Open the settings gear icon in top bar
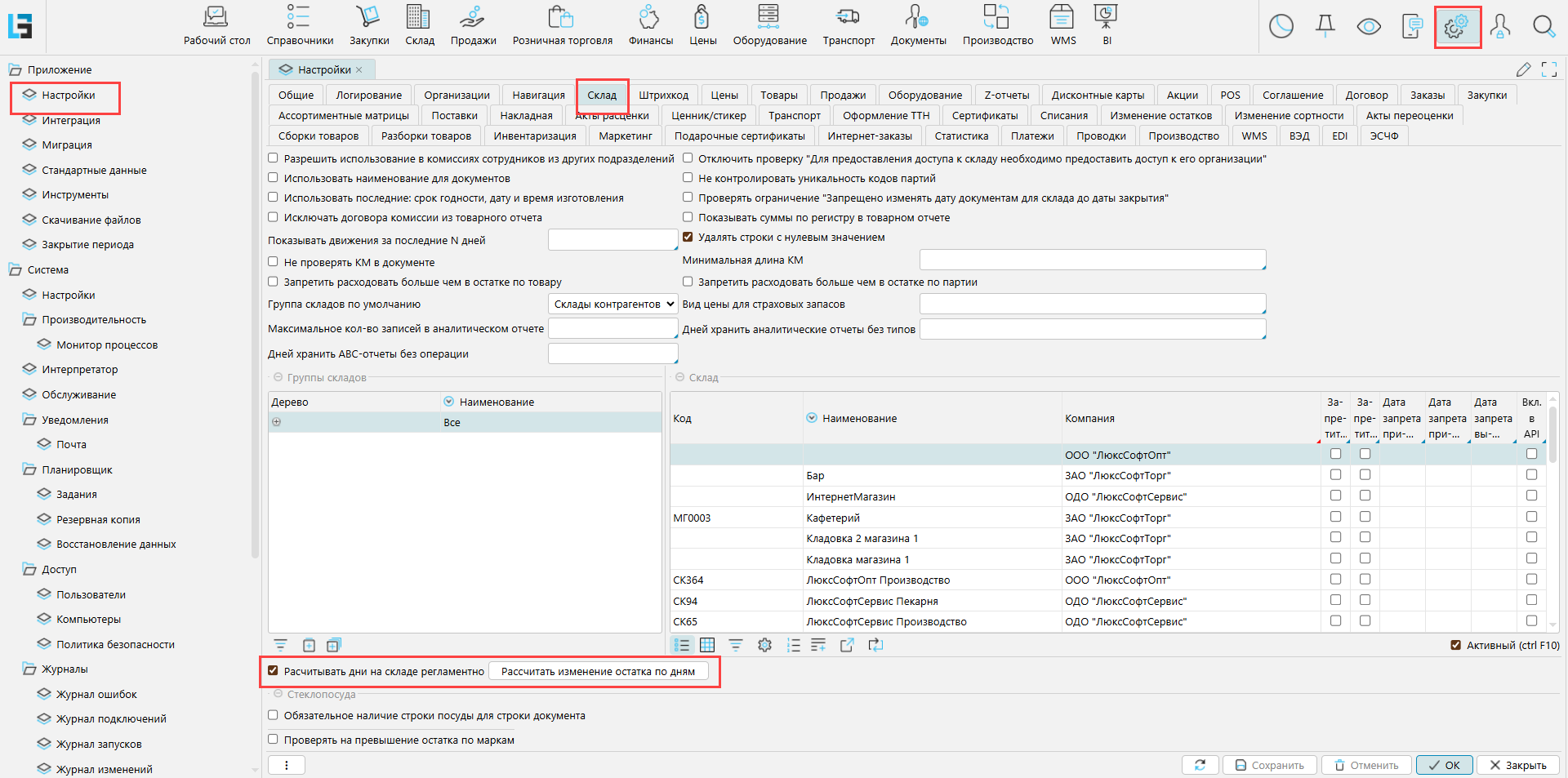The height and width of the screenshot is (778, 1568). point(1456,27)
